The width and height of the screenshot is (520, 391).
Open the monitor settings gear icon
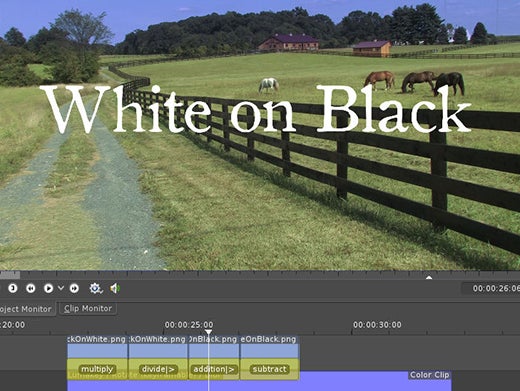click(x=96, y=288)
